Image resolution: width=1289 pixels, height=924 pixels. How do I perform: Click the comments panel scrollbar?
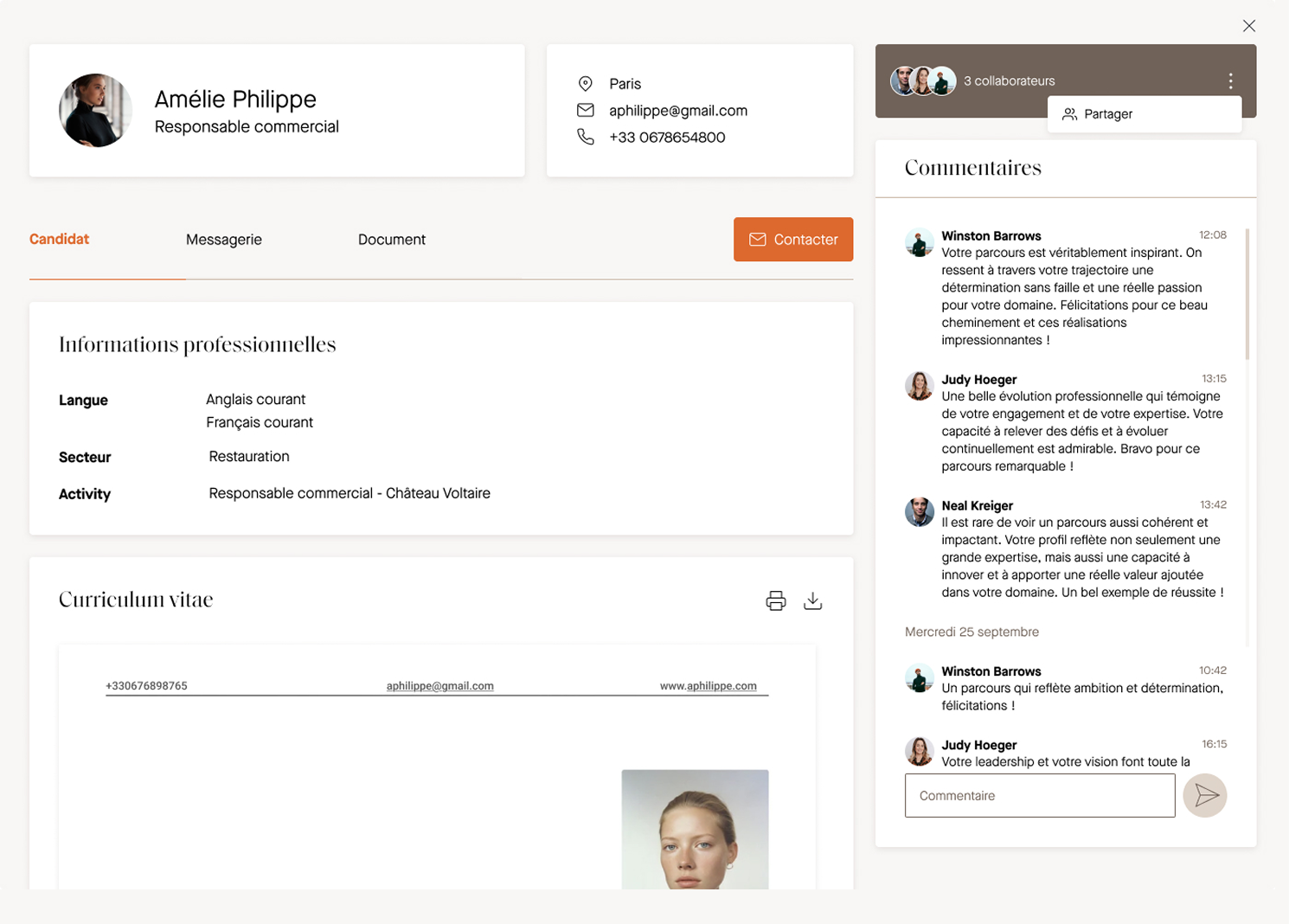[x=1247, y=294]
